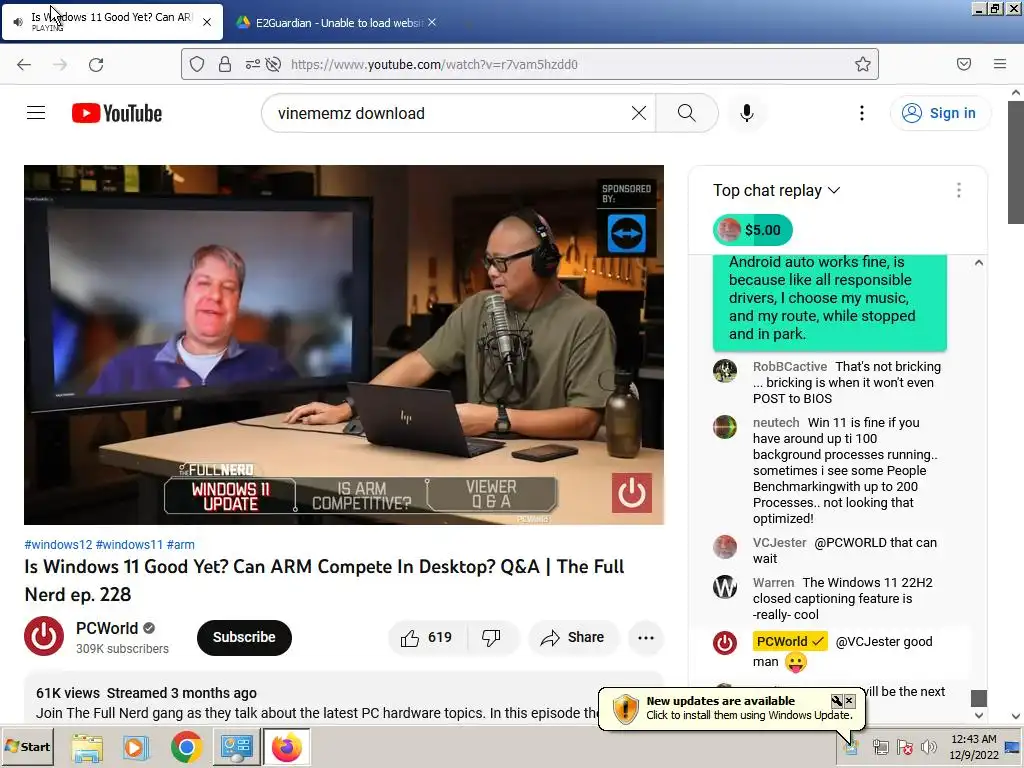Screen dimensions: 1024x768
Task: Go back with the browser back arrow
Action: (24, 65)
